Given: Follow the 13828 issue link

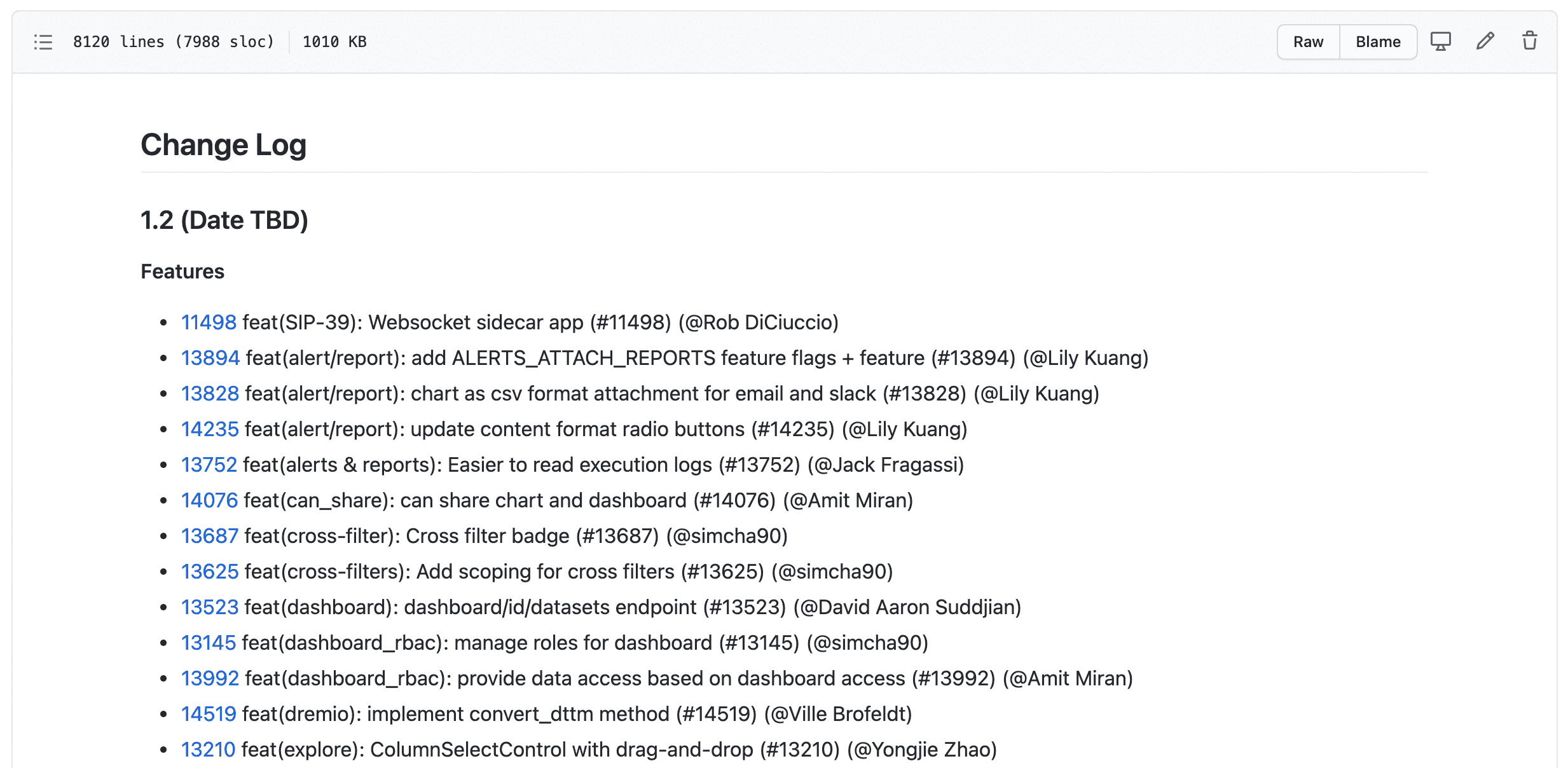Looking at the screenshot, I should pyautogui.click(x=210, y=394).
